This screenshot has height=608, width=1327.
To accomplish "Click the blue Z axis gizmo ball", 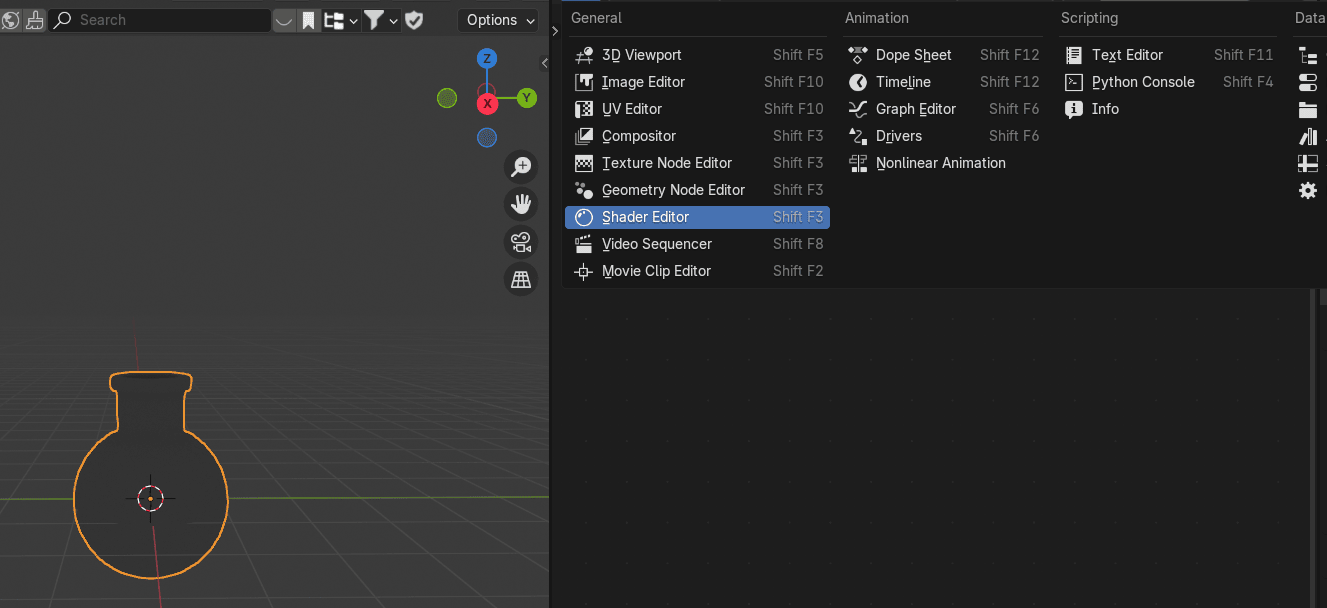I will [487, 59].
